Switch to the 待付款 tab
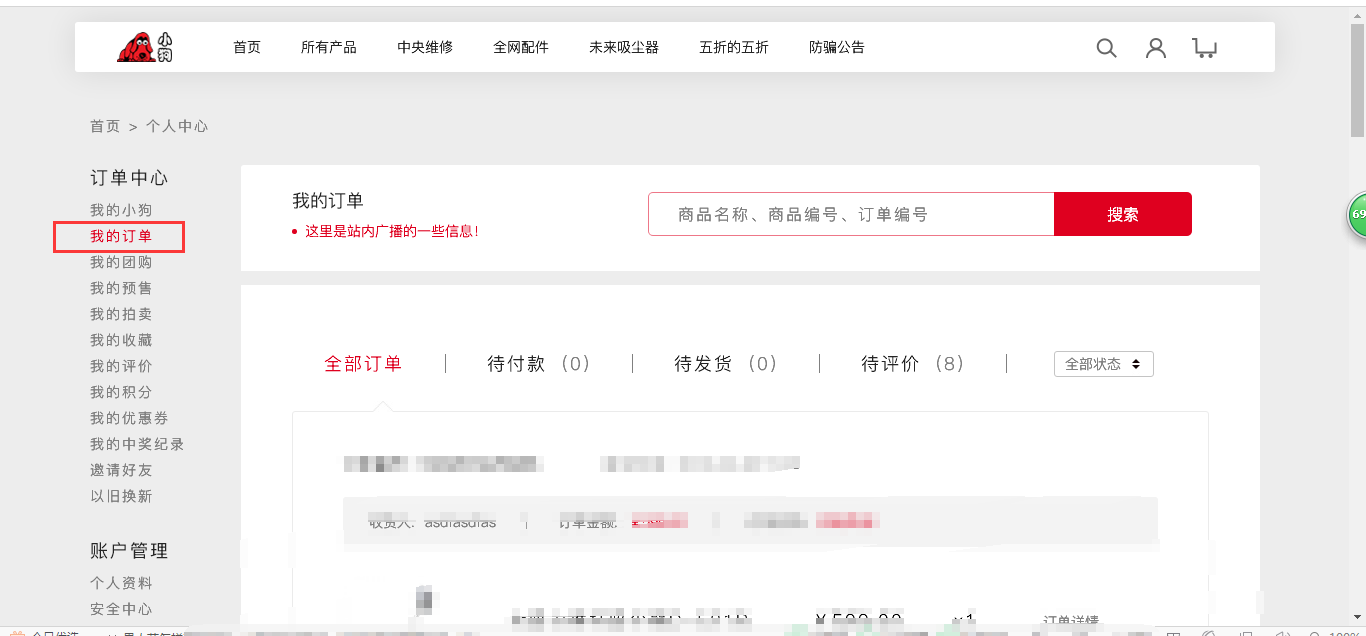The image size is (1366, 636). pos(539,364)
